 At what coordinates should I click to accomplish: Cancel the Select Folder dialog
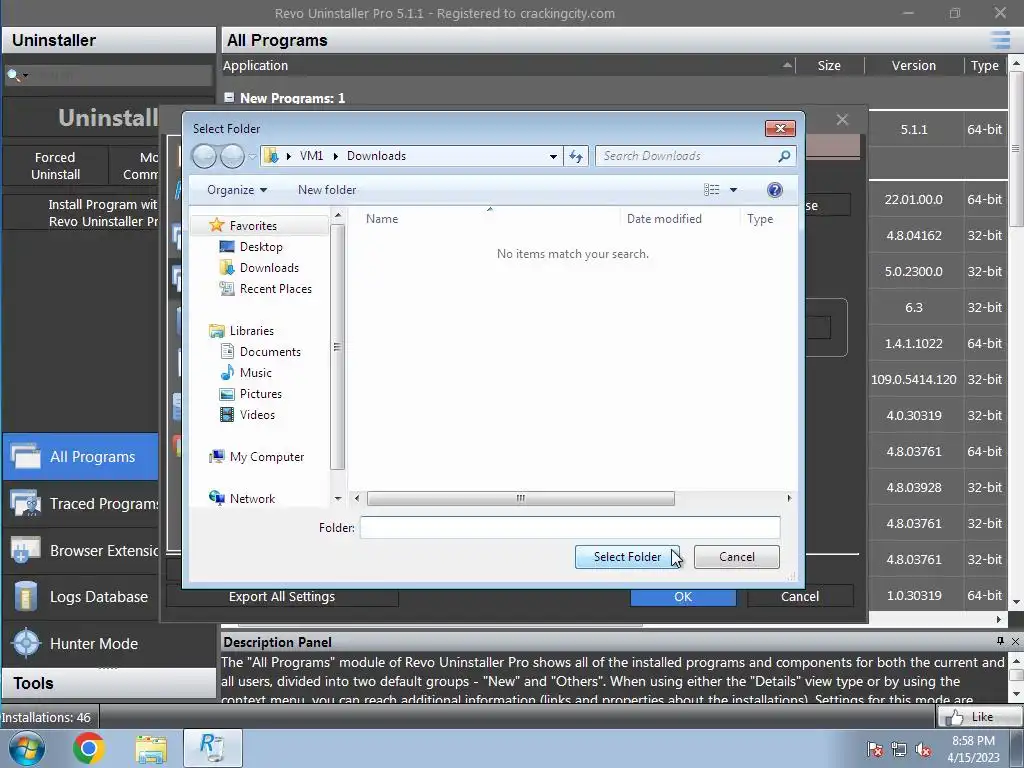[x=737, y=557]
